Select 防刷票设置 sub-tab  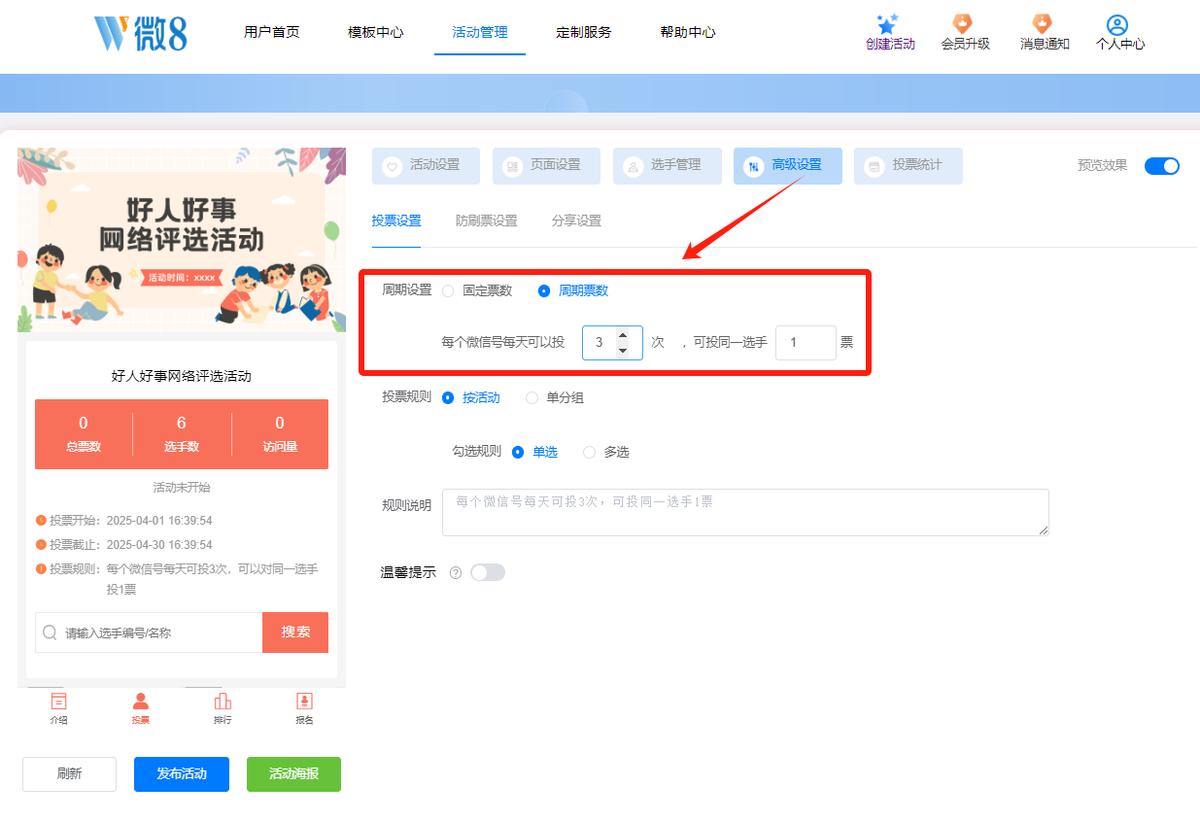click(487, 221)
